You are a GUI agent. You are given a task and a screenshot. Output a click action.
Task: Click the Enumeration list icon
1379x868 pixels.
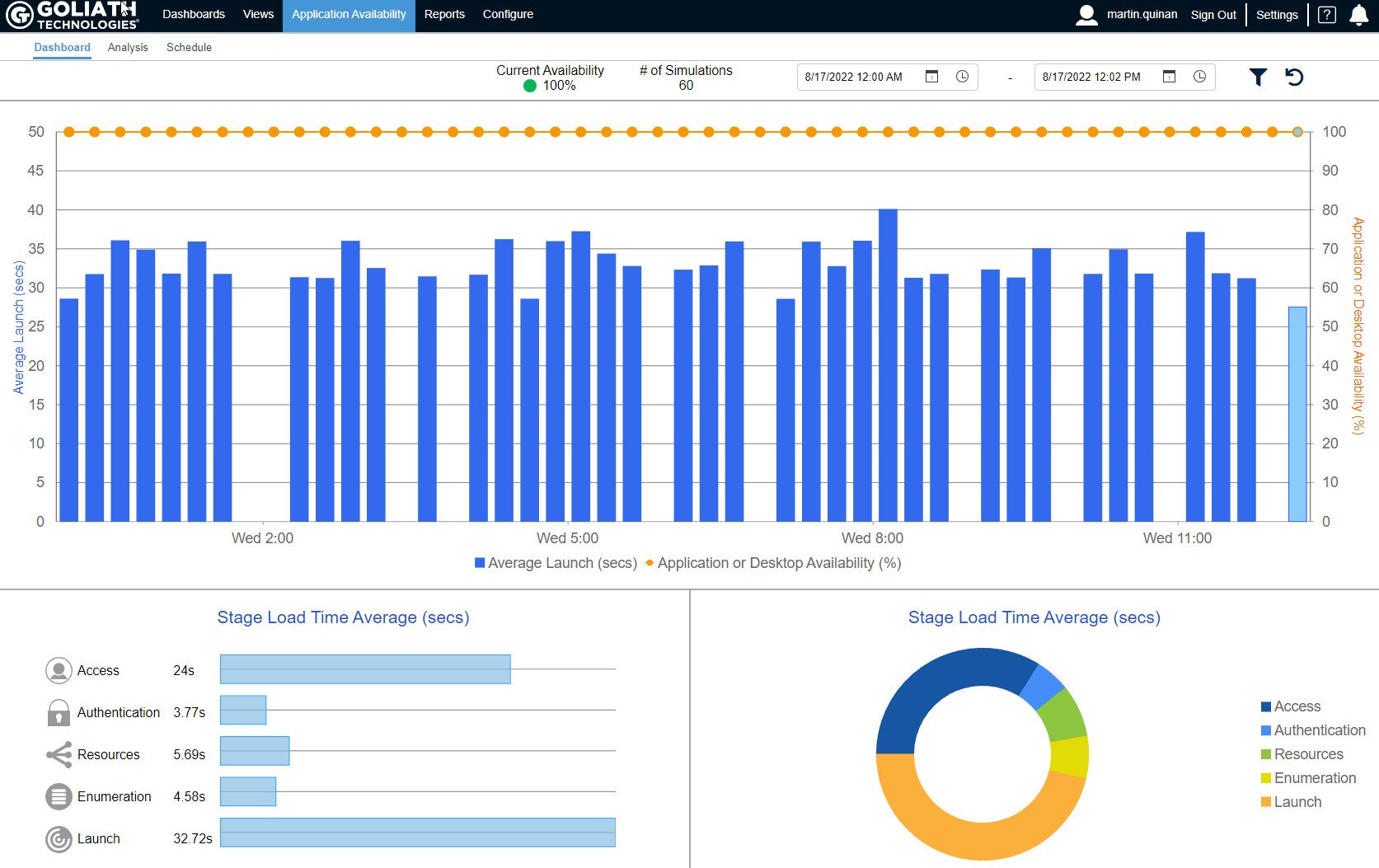pyautogui.click(x=58, y=796)
